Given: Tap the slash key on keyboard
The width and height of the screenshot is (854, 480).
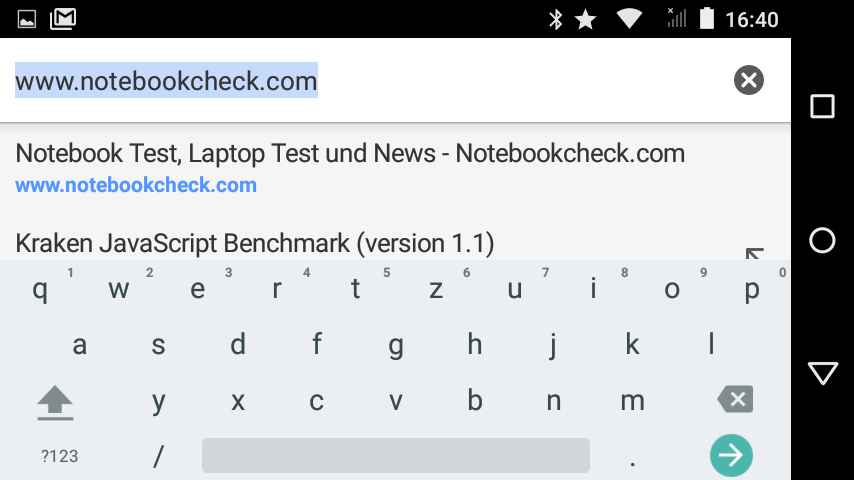Looking at the screenshot, I should click(x=158, y=456).
